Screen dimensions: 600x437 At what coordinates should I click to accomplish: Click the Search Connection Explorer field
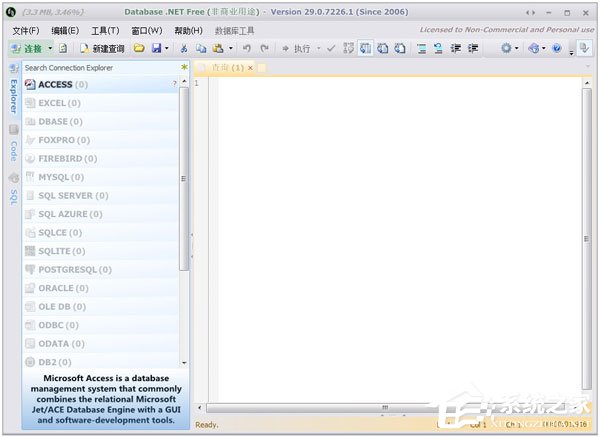pyautogui.click(x=98, y=67)
